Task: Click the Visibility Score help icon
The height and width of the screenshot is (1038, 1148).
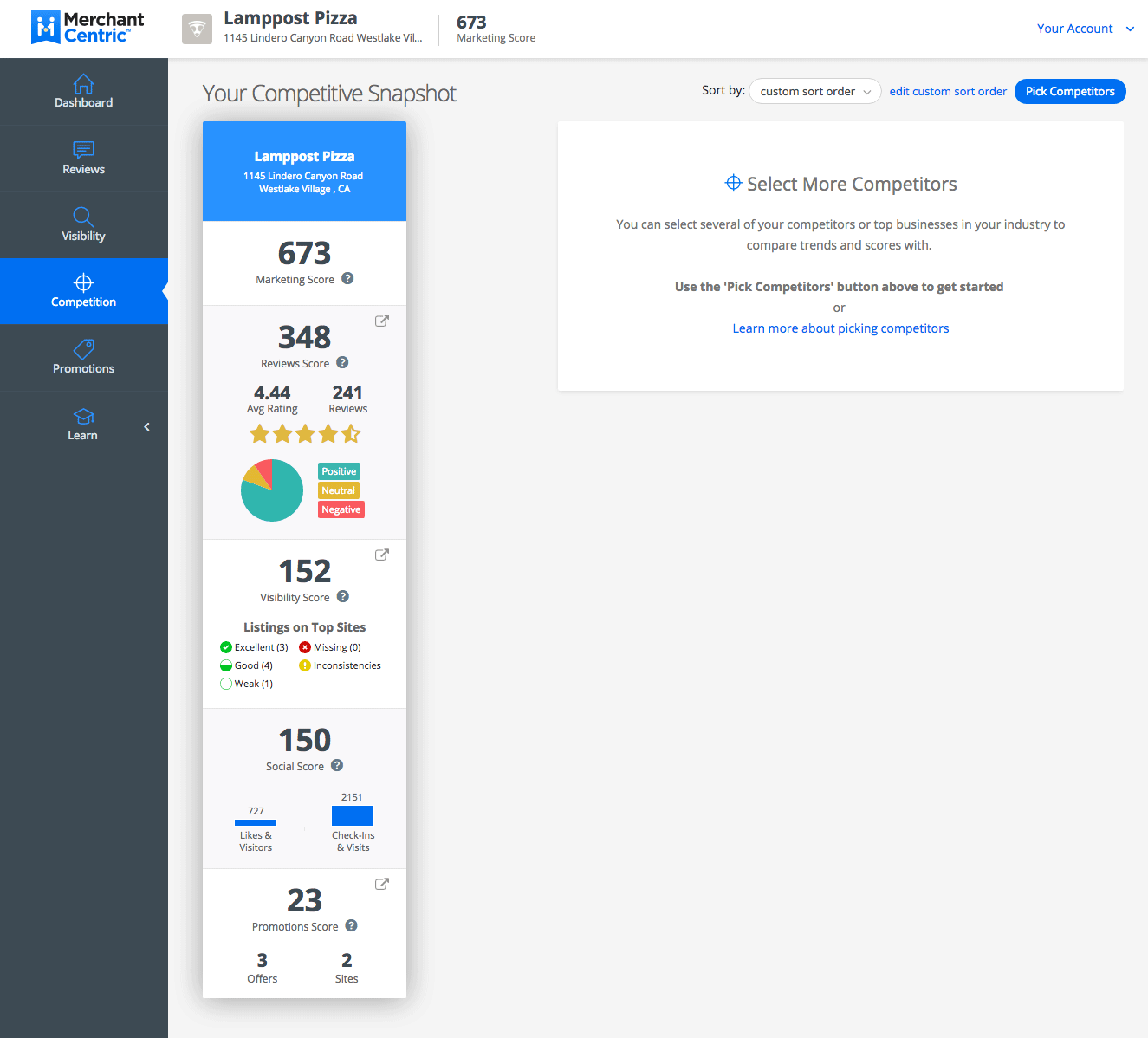Action: tap(343, 597)
